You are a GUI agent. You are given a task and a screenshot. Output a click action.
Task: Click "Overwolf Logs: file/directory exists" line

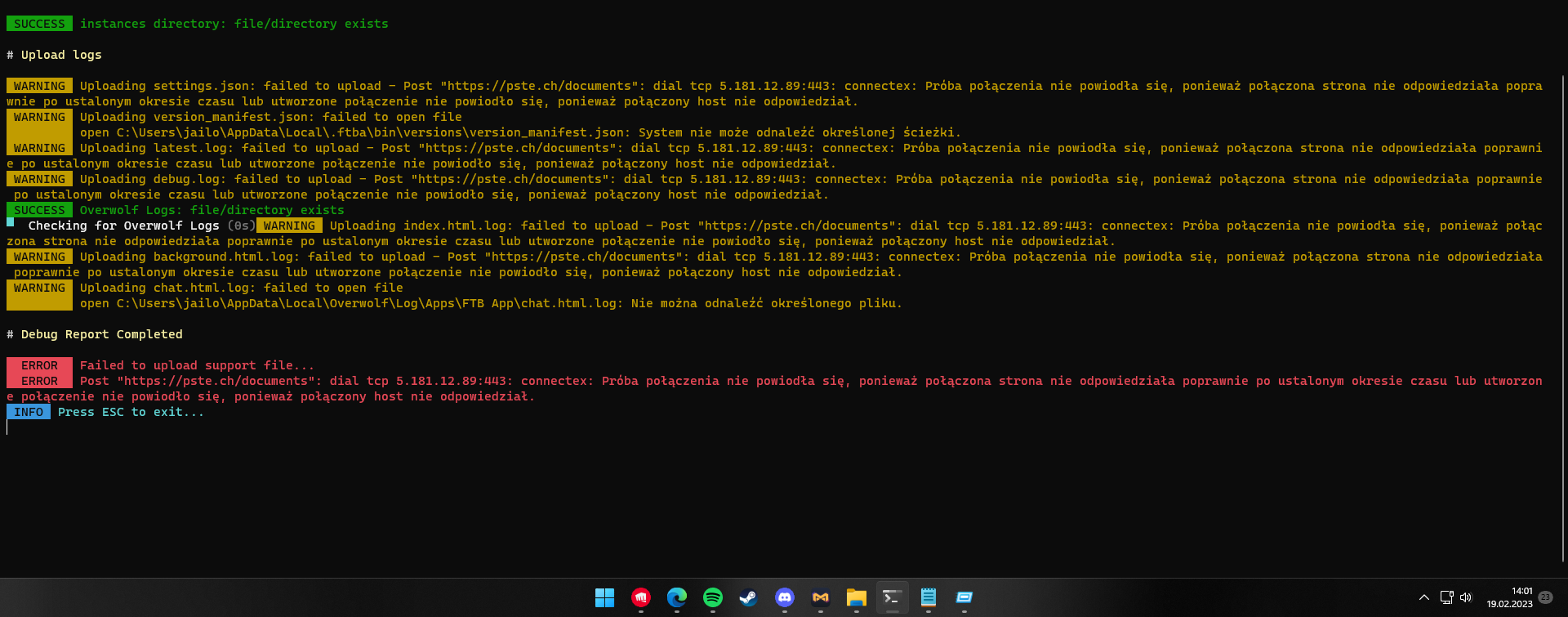[212, 210]
